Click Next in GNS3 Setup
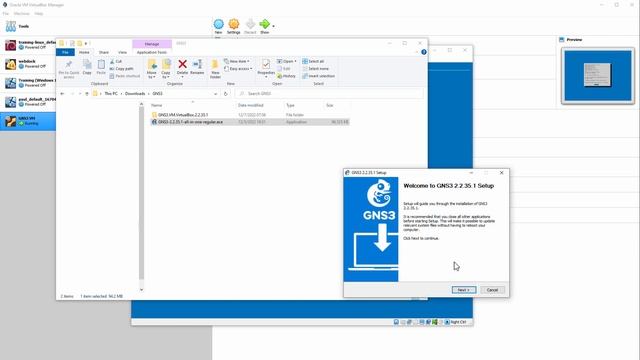This screenshot has width=640, height=360. point(464,290)
